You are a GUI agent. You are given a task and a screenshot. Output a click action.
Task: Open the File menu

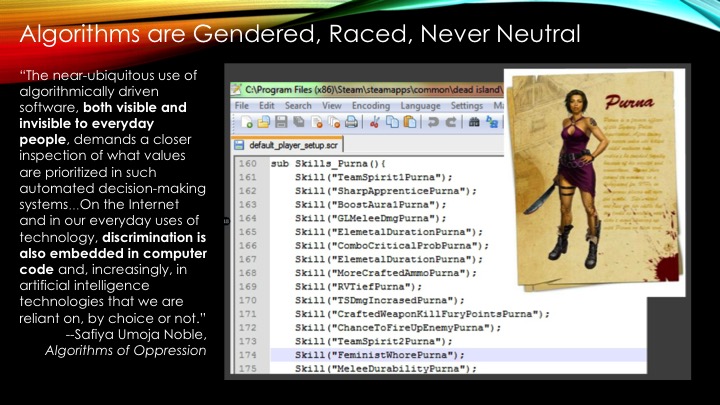click(x=242, y=106)
